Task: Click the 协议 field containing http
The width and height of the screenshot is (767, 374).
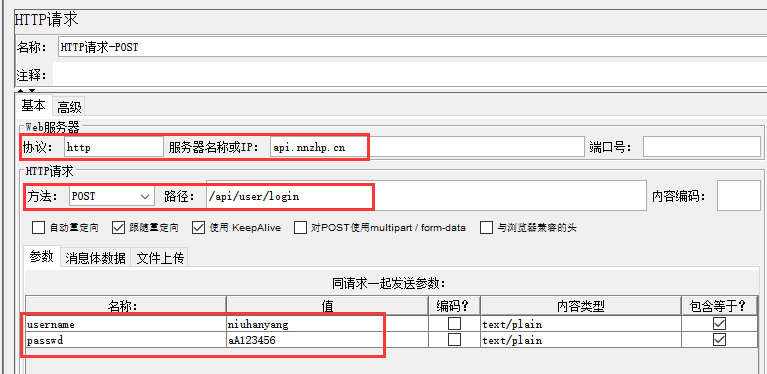Action: pos(114,147)
